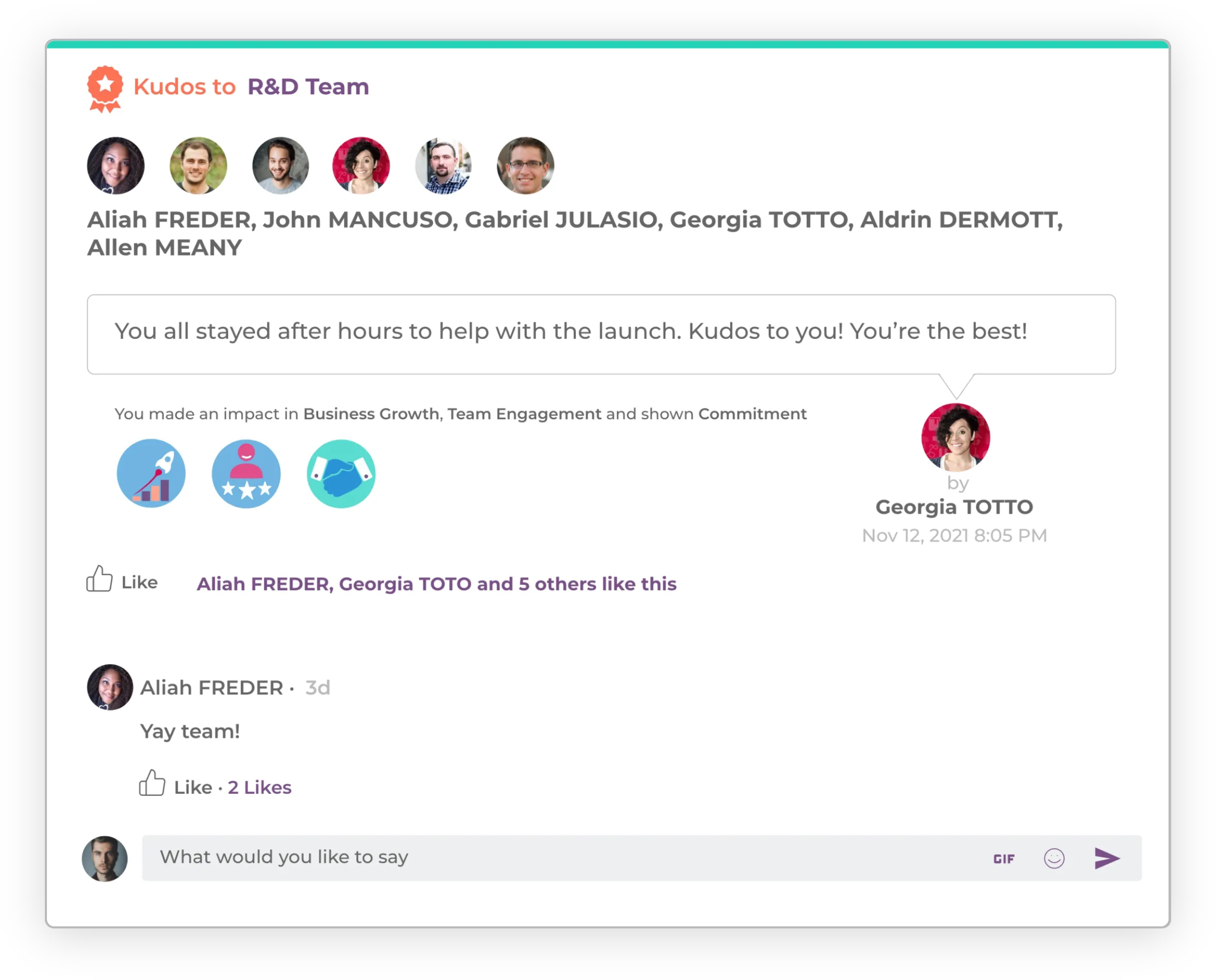The width and height of the screenshot is (1216, 980).
Task: Open the emoji smiley picker
Action: 1054,859
